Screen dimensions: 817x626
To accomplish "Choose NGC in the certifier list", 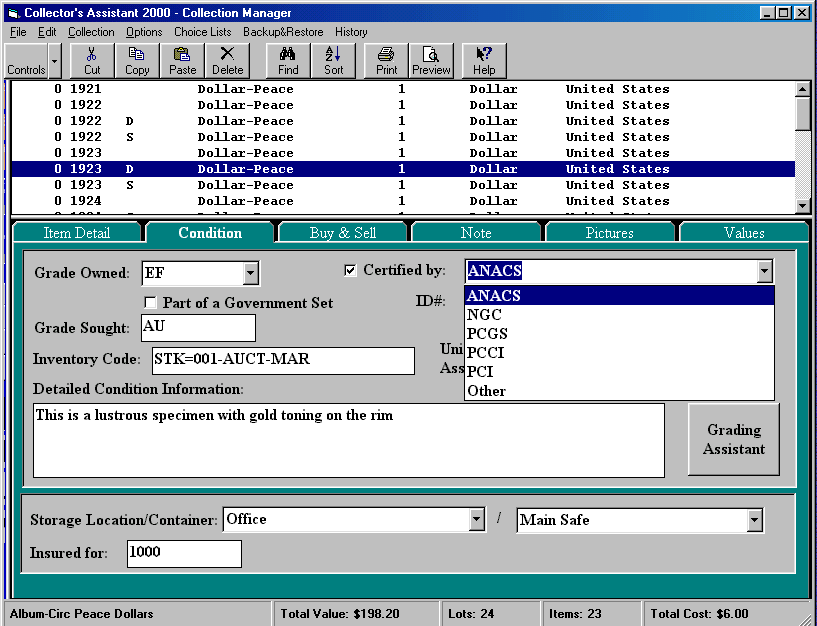I will 619,315.
